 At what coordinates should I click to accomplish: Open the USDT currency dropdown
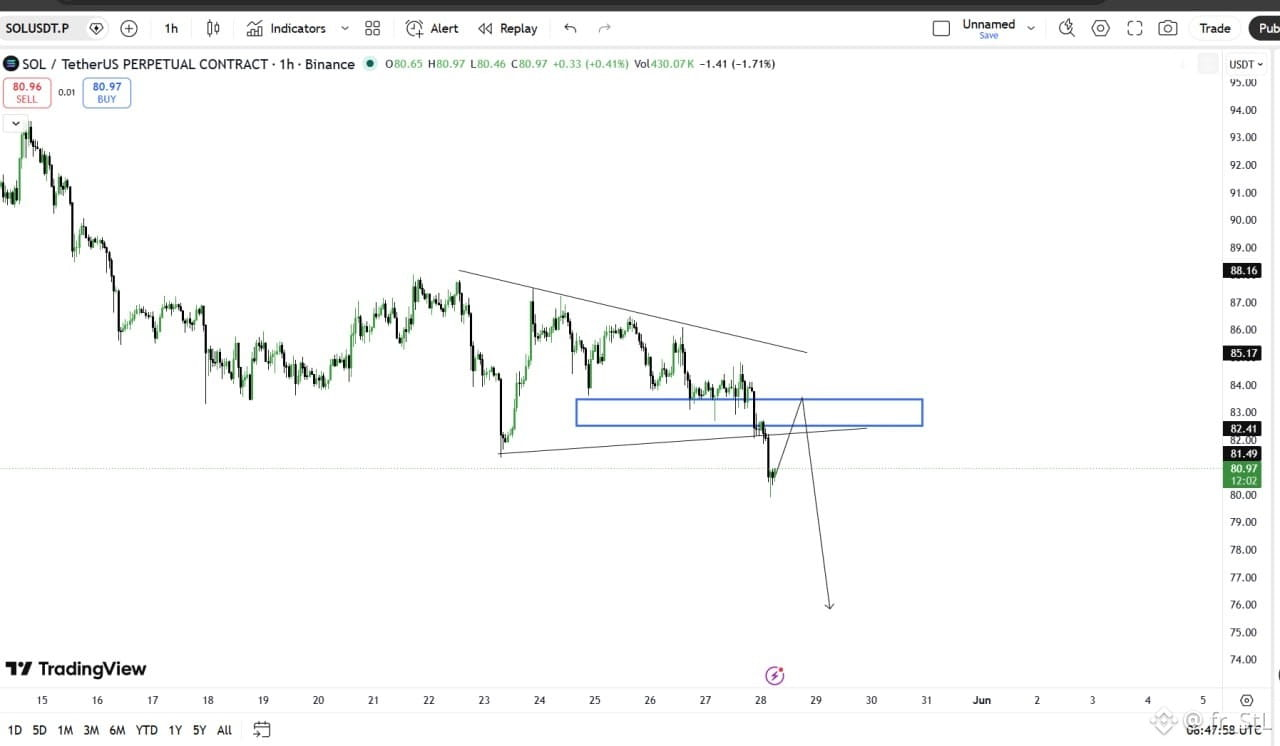(1245, 64)
